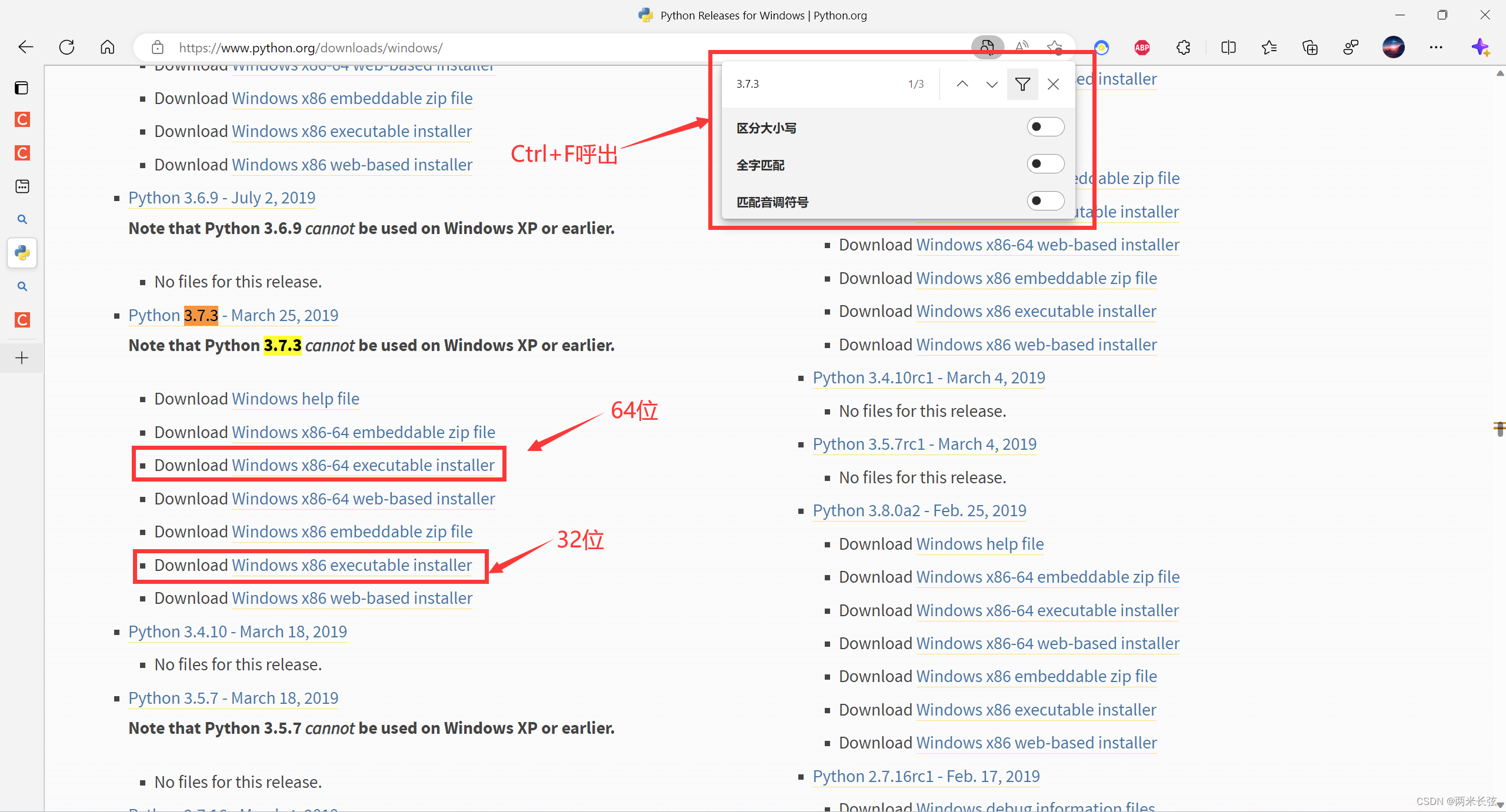Download 3.7.3 x86 web-based installer
The image size is (1506, 812).
352,598
